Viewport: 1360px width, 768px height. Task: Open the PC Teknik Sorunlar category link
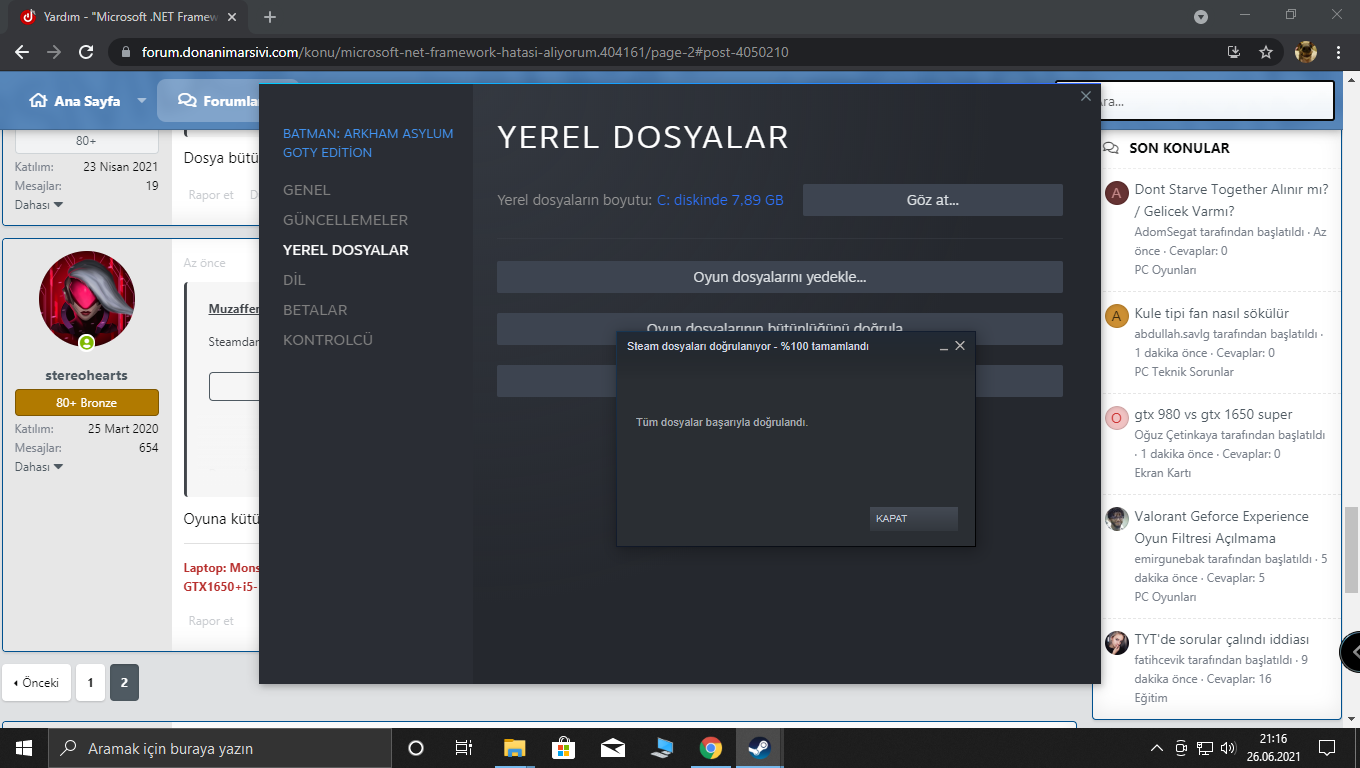[x=1184, y=372]
